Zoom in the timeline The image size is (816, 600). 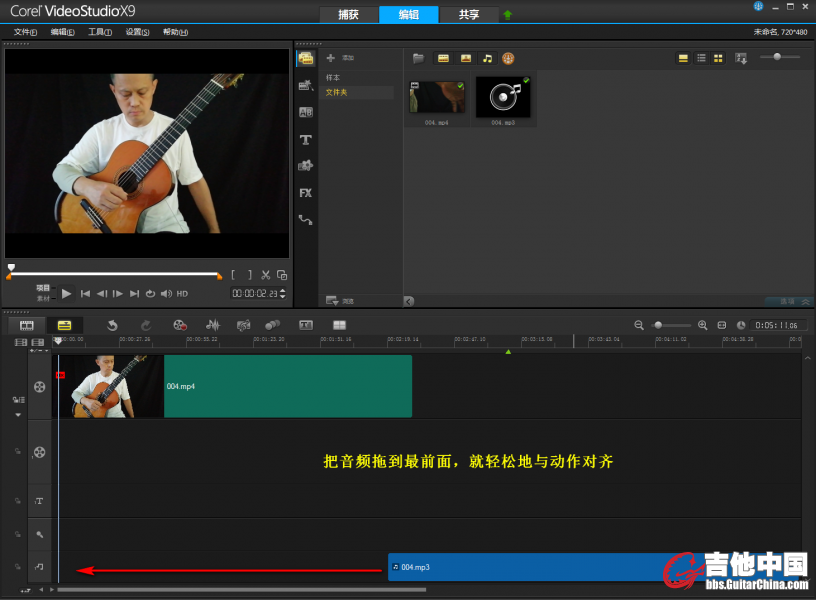point(703,326)
